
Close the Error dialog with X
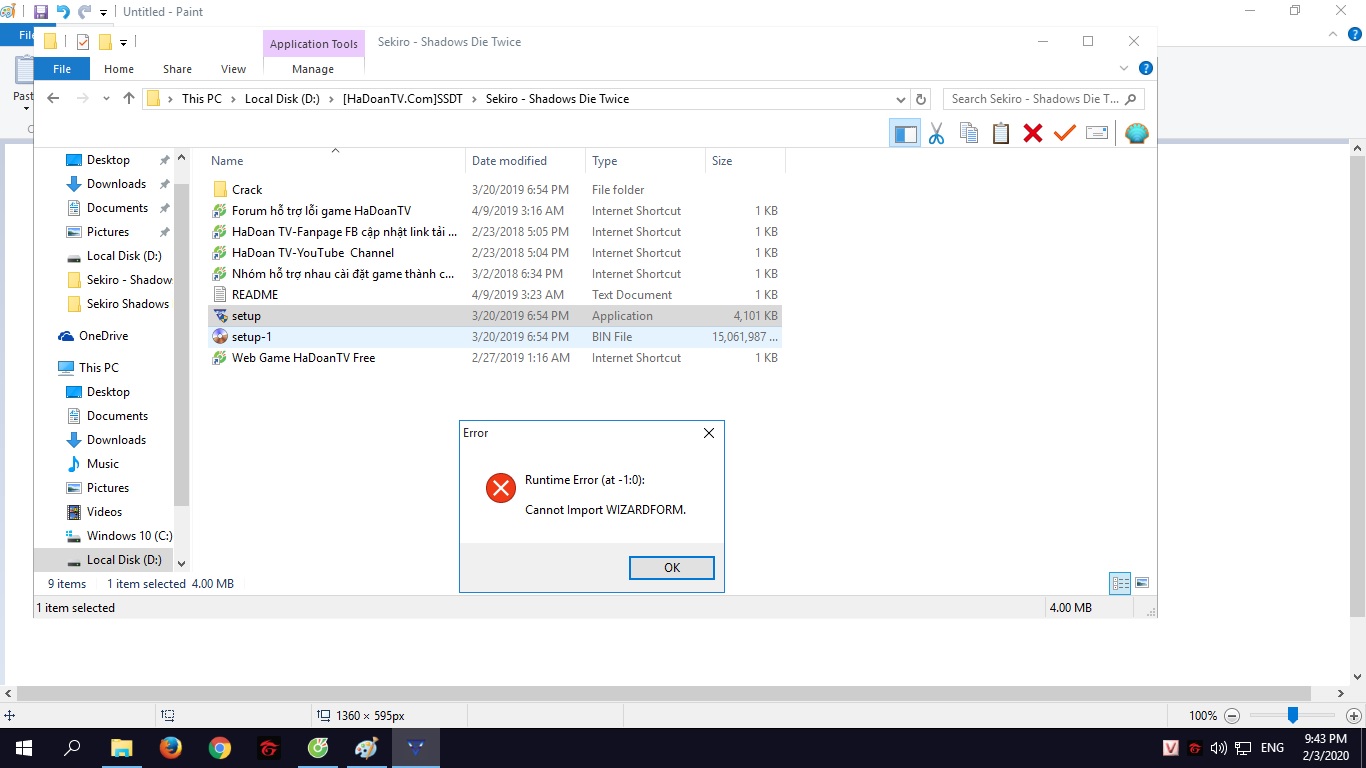click(708, 433)
